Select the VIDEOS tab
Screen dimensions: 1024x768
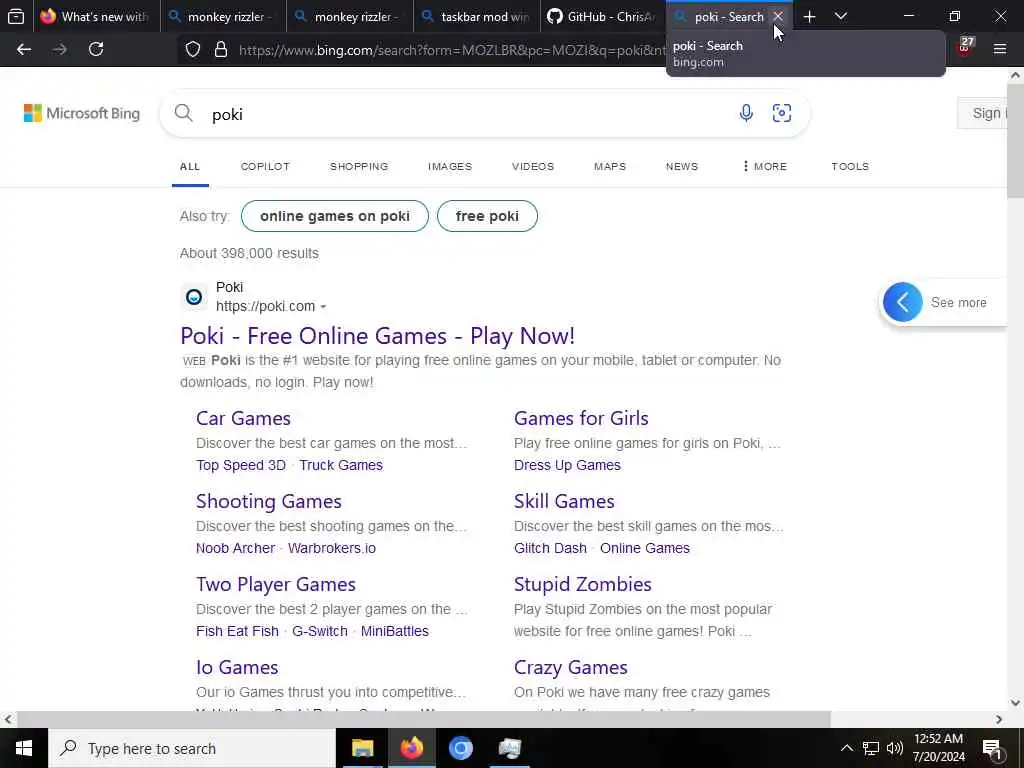coord(533,167)
